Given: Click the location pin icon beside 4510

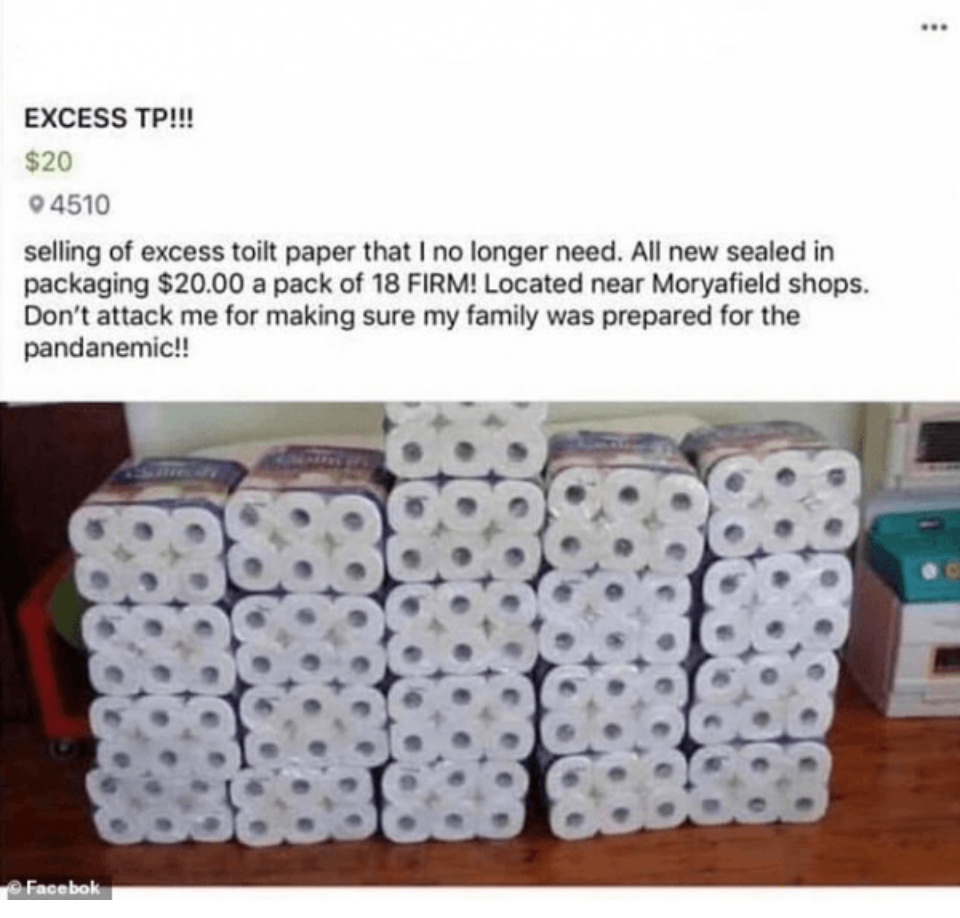Looking at the screenshot, I should coord(37,204).
